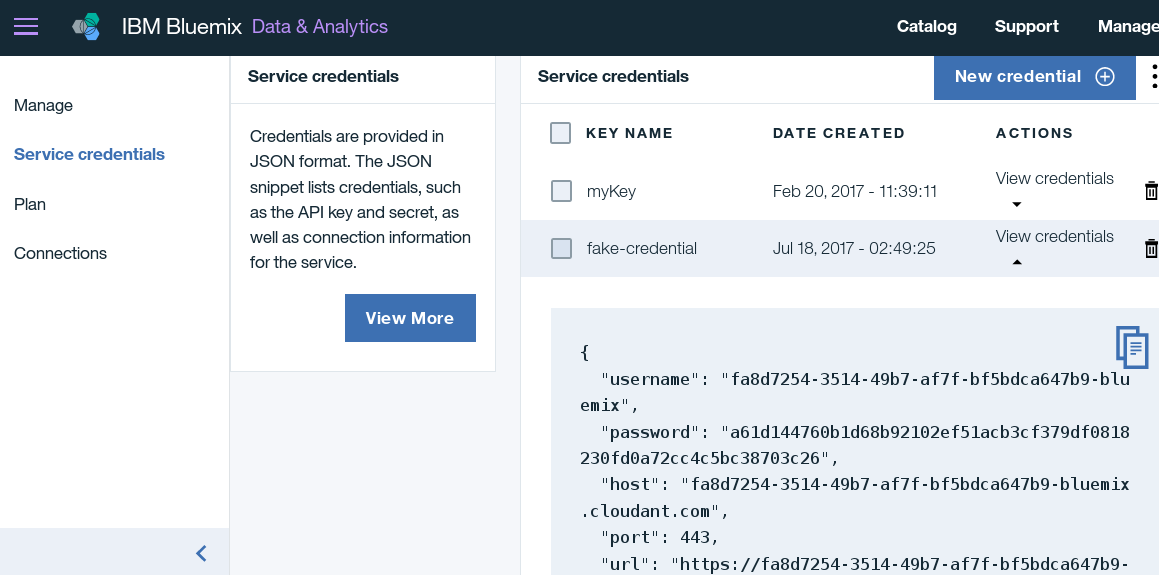1159x575 pixels.
Task: Open the Support menu item
Action: (1027, 27)
